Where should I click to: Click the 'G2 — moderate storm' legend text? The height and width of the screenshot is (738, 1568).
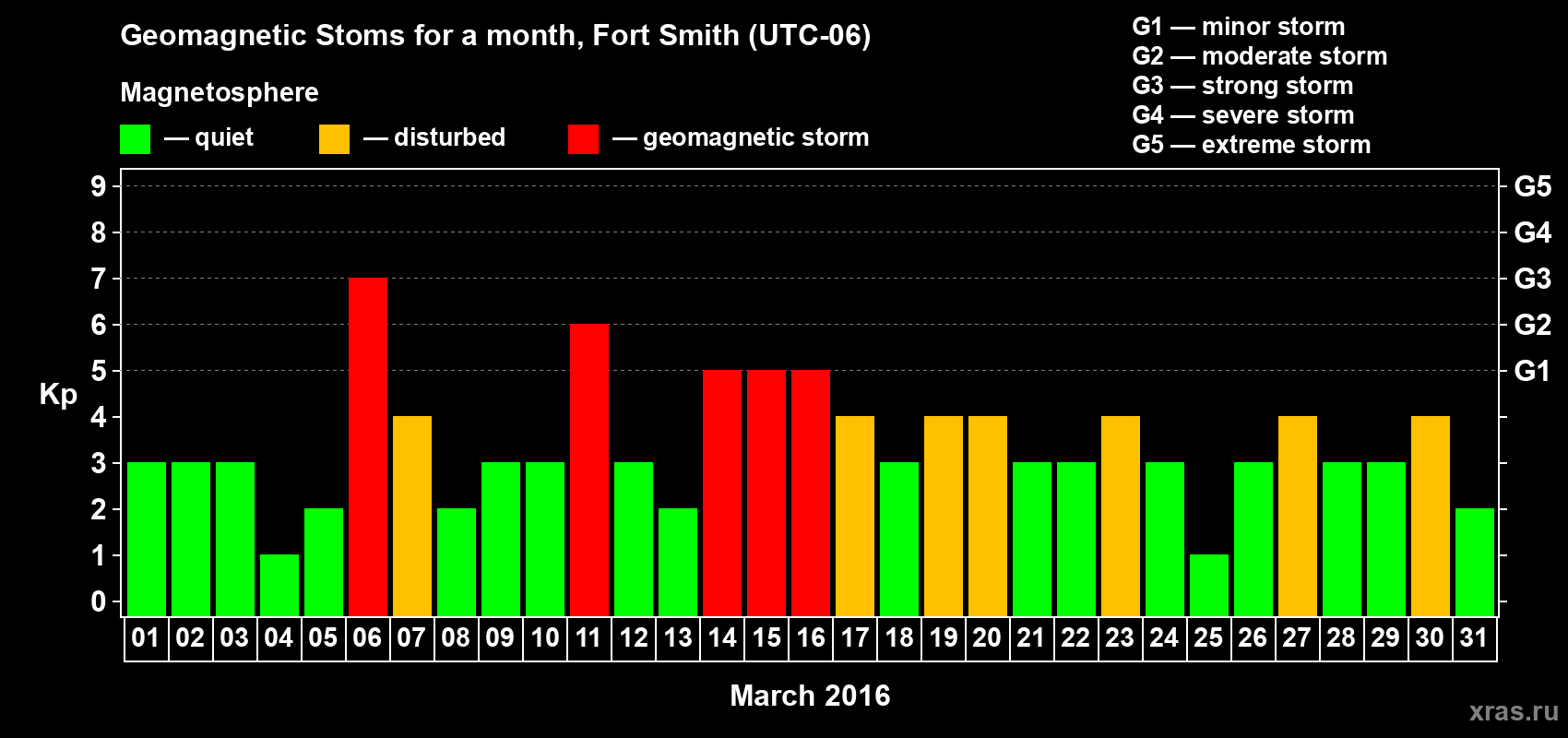pos(1260,56)
